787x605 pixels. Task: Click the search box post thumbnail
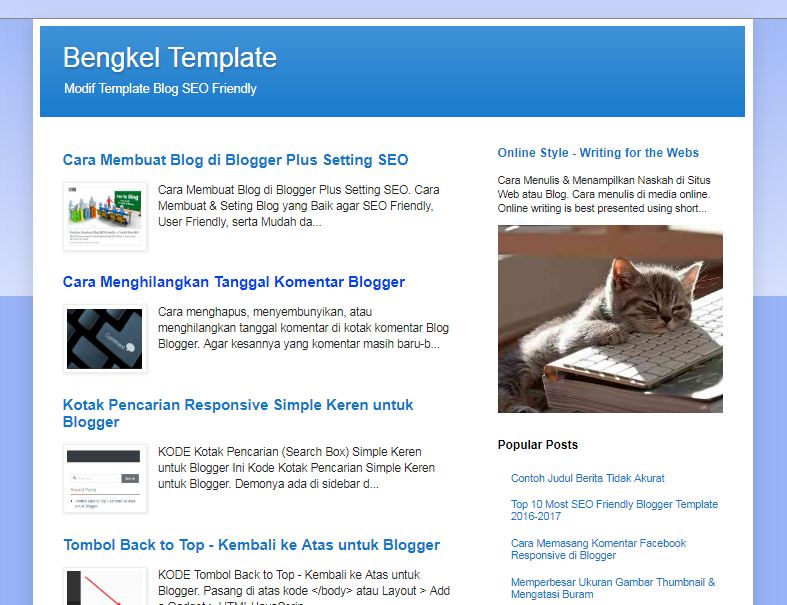pos(105,478)
